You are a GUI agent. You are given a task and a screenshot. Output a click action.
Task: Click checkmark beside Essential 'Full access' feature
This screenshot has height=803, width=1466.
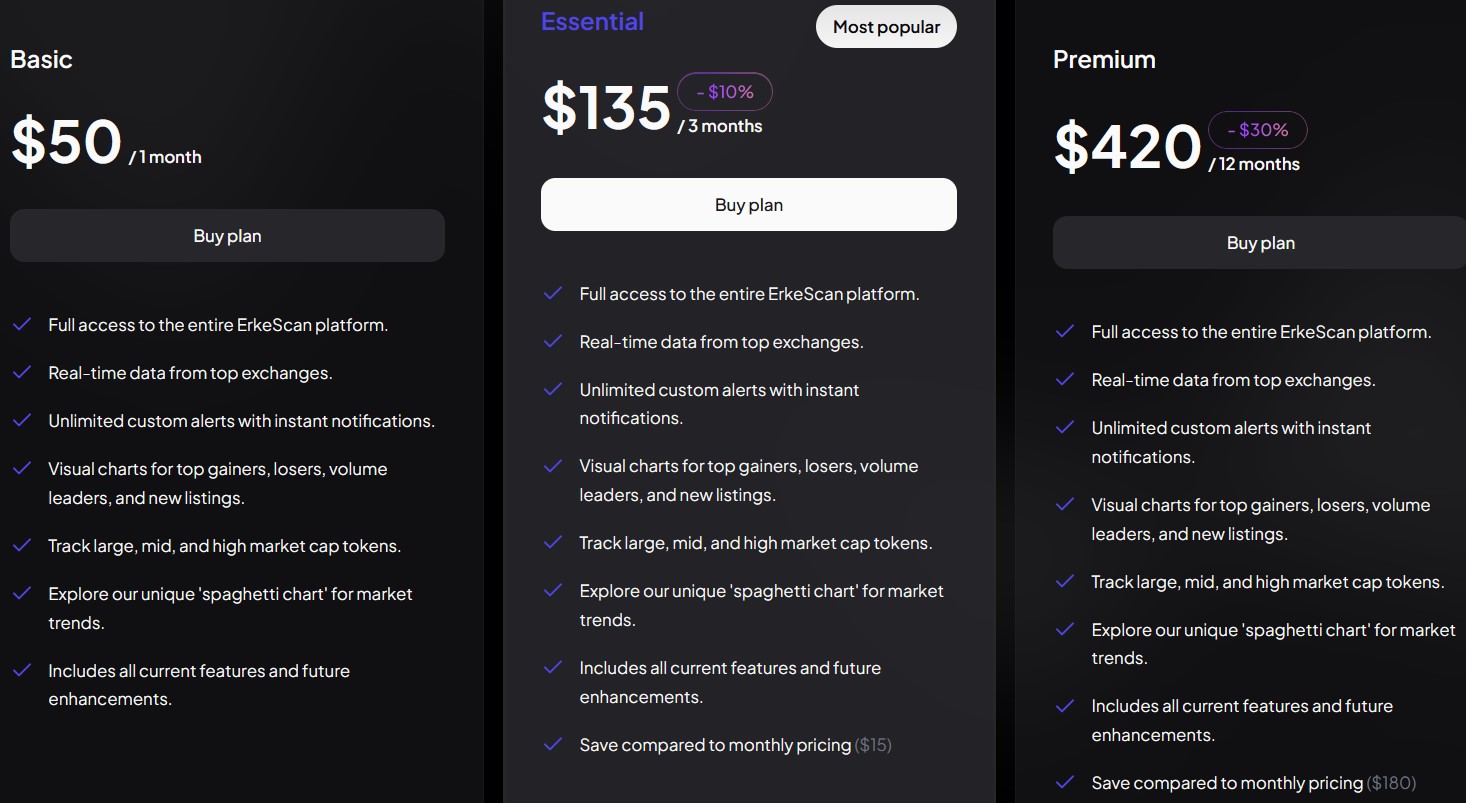coord(553,294)
